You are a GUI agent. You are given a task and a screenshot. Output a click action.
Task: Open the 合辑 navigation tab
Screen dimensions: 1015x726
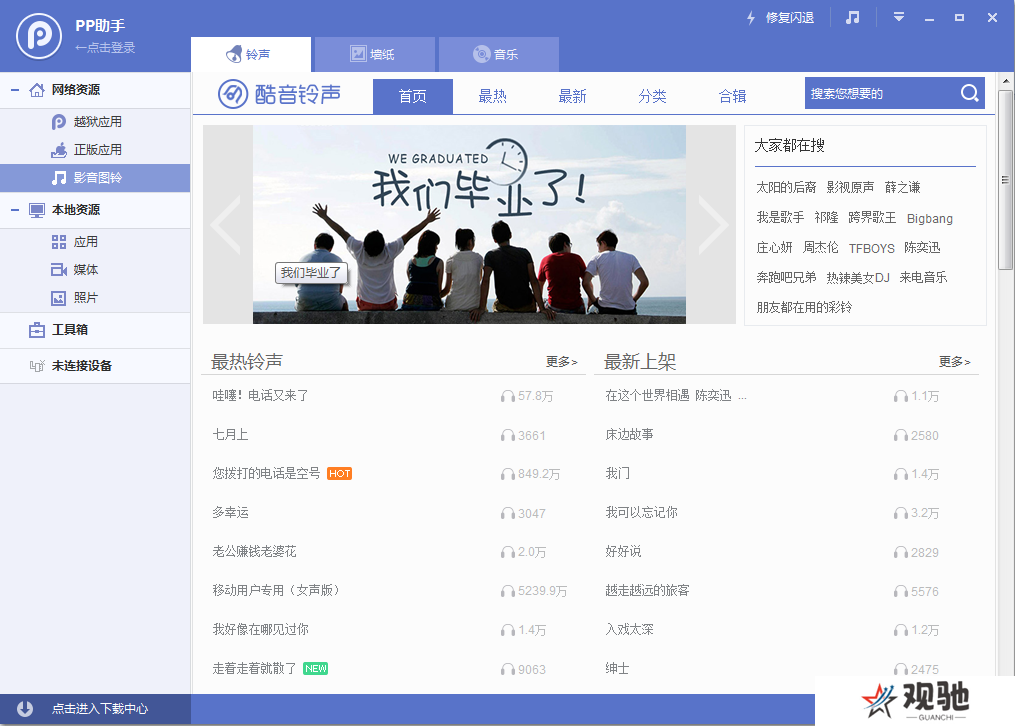[x=732, y=96]
